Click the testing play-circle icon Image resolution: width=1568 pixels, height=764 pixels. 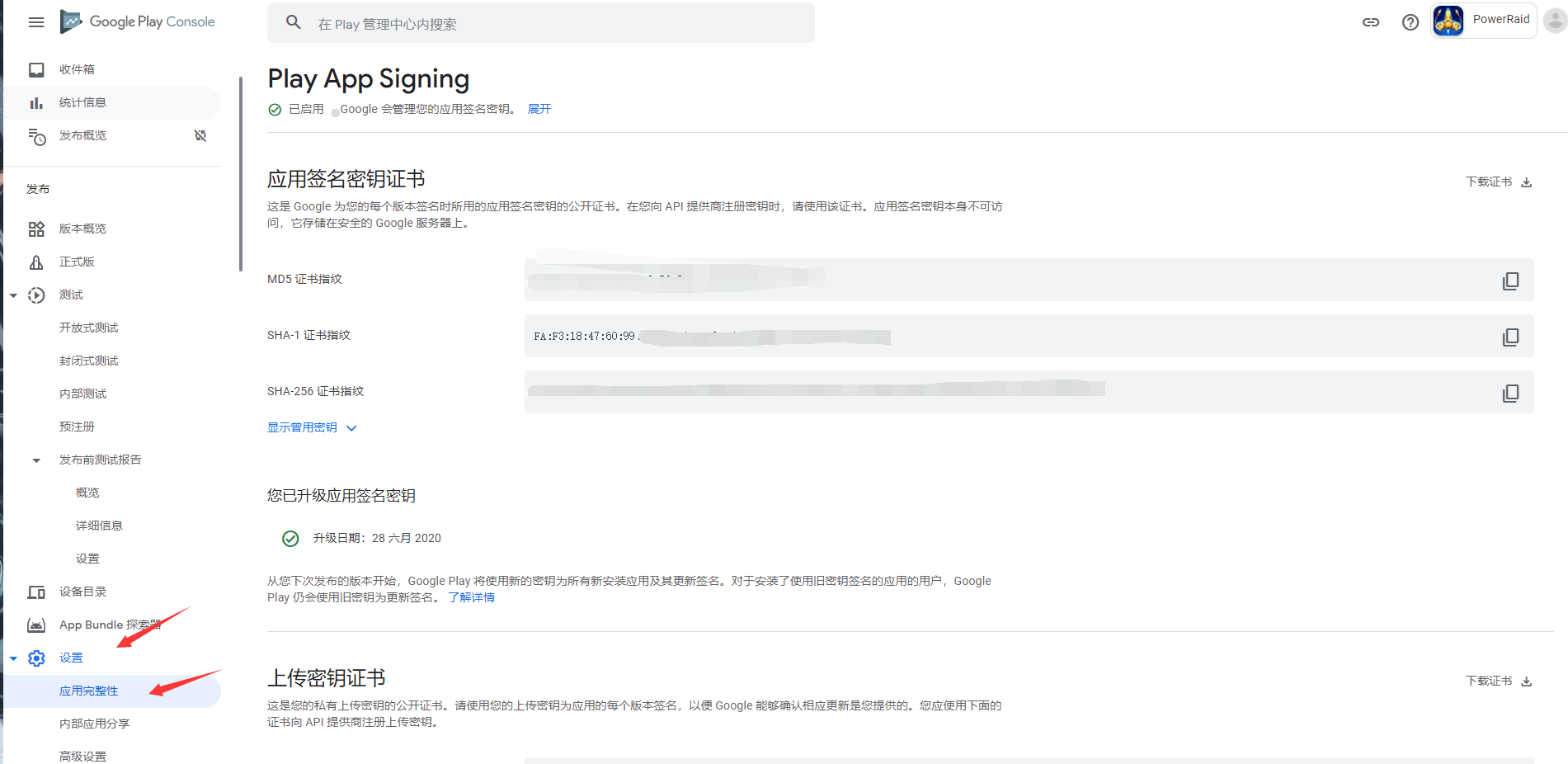tap(36, 295)
